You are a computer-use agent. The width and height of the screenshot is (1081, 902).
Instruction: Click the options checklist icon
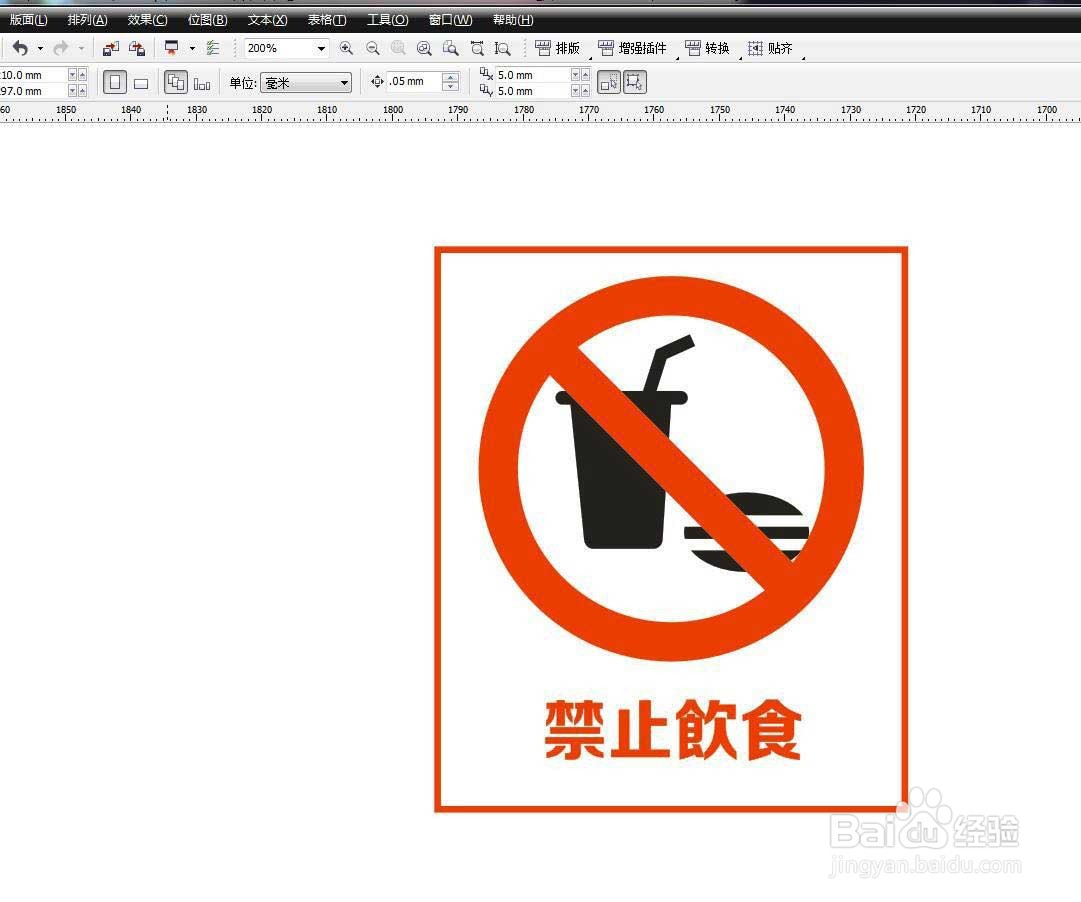coord(213,48)
